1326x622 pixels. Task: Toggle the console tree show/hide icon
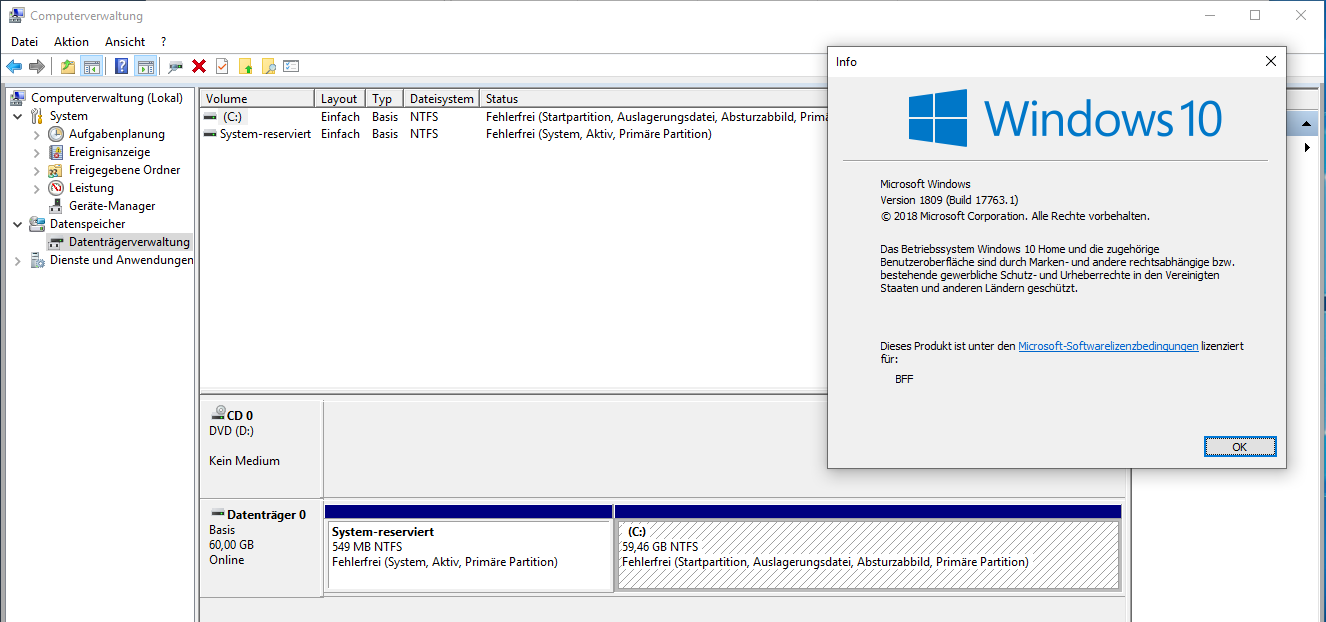[x=92, y=66]
